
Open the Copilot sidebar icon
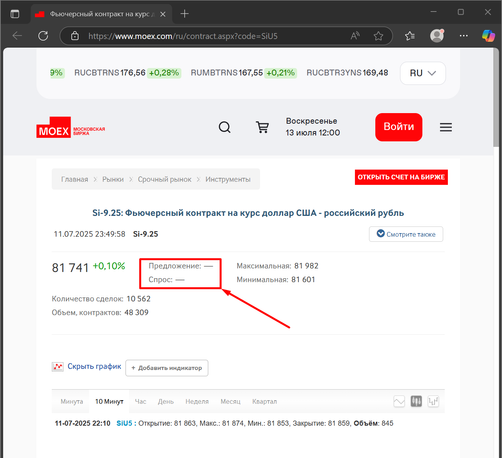(x=488, y=36)
